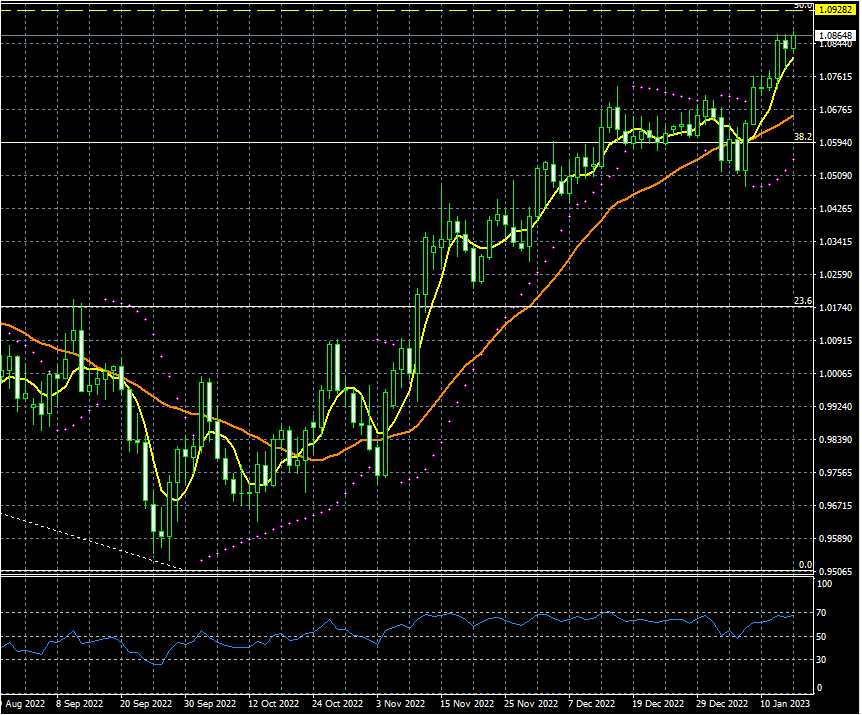
Task: Click the RSI scale value 100
Action: 825,584
